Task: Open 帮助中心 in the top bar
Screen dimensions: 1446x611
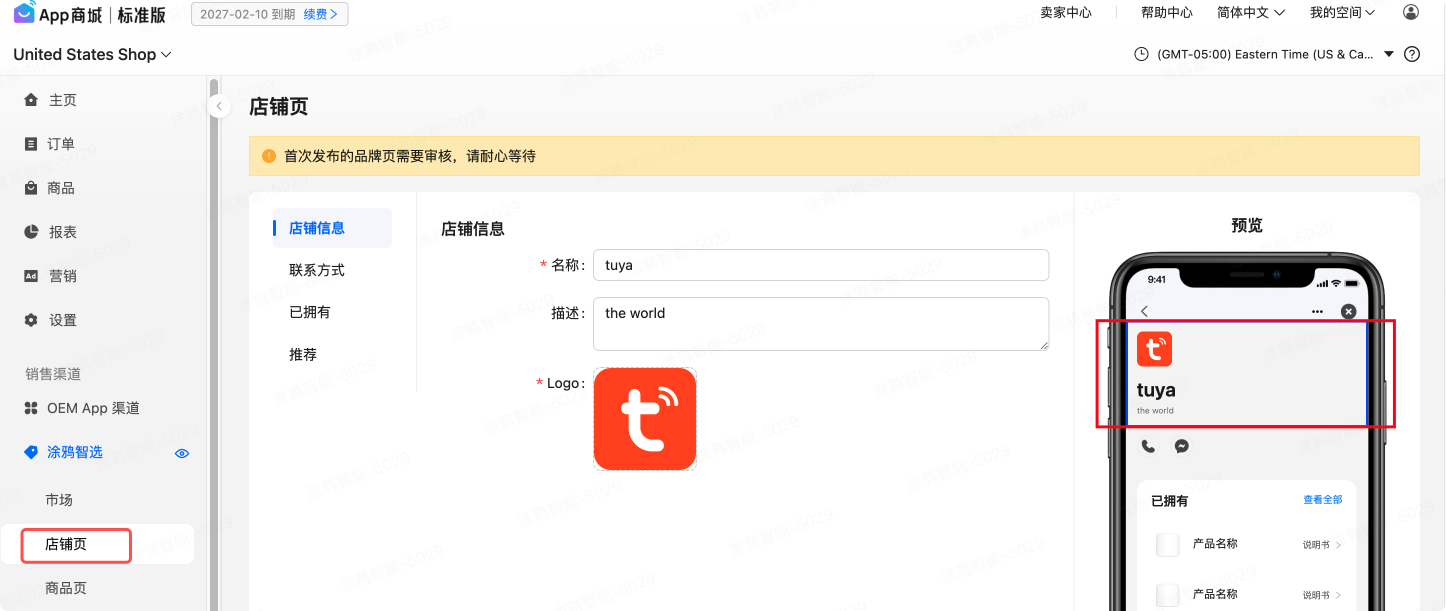Action: pyautogui.click(x=1167, y=13)
